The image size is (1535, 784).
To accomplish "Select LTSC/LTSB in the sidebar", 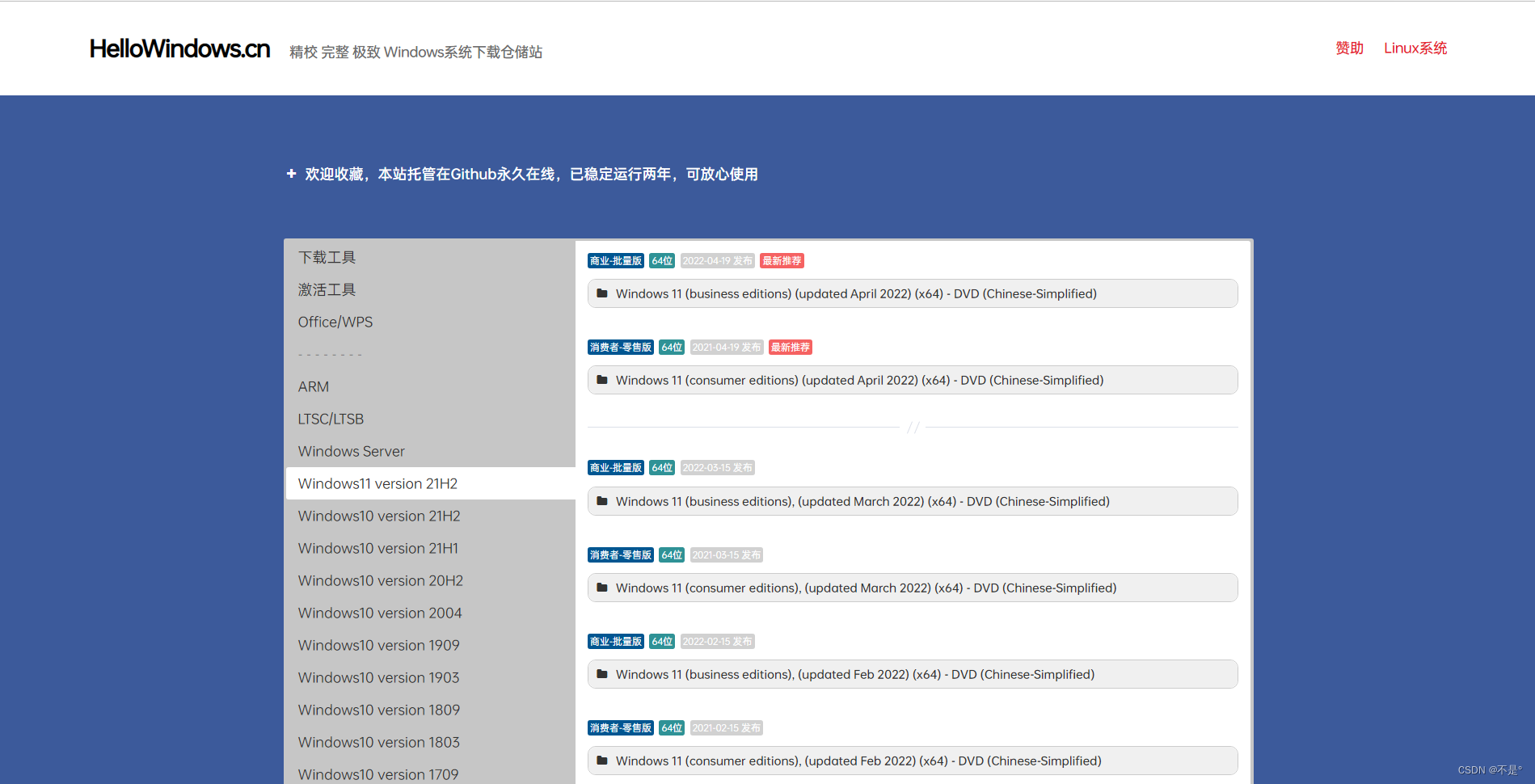I will tap(430, 419).
